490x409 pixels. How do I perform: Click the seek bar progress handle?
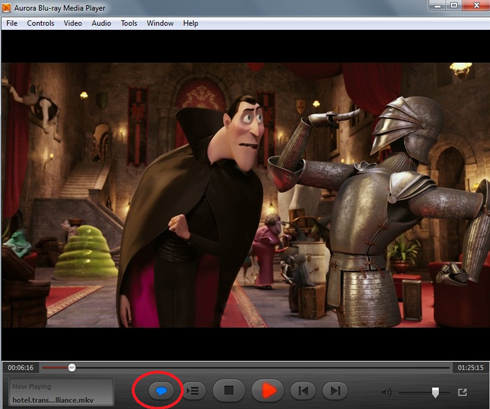pos(72,368)
